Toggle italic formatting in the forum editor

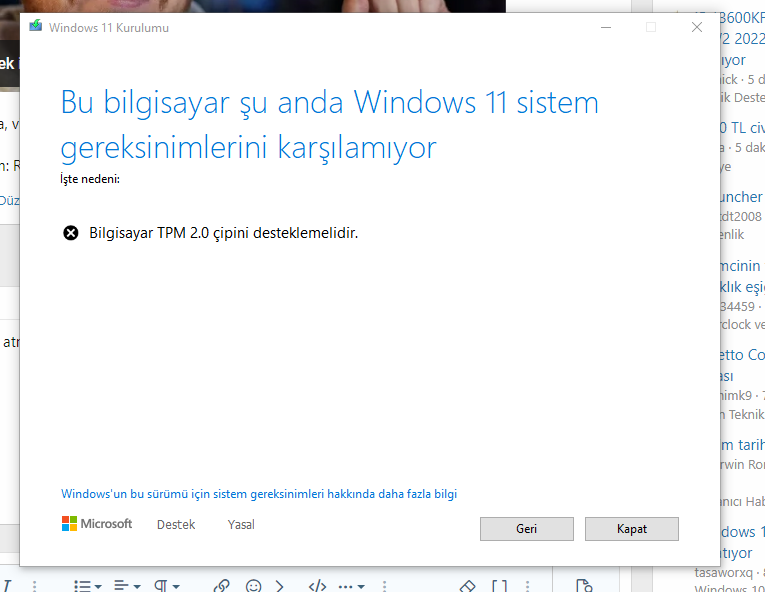[x=7, y=586]
